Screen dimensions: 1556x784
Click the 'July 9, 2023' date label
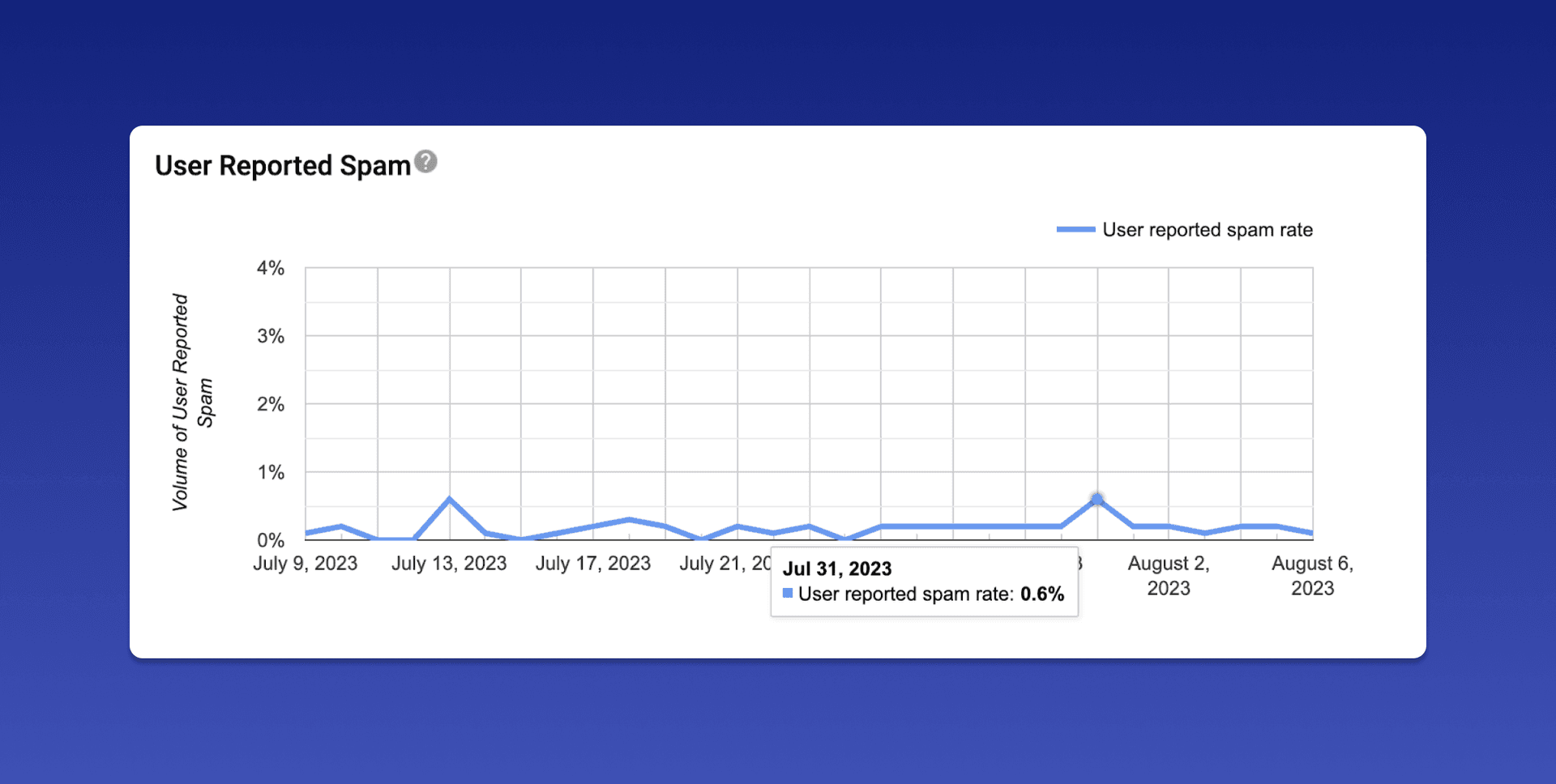305,564
